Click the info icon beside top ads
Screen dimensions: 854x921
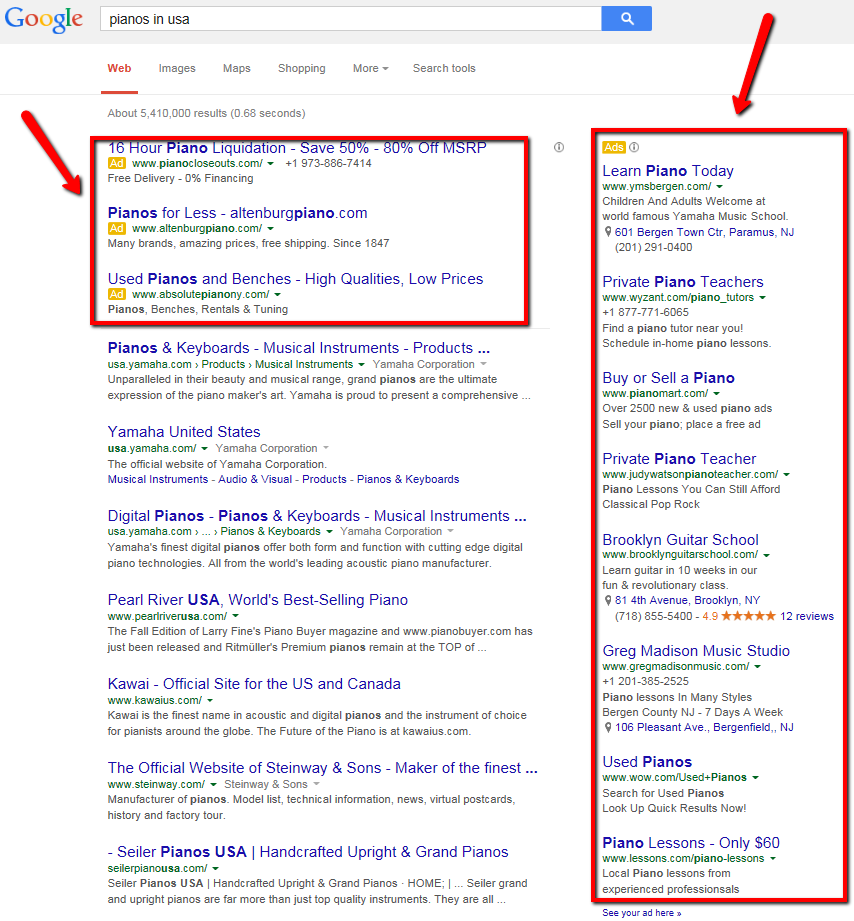559,147
